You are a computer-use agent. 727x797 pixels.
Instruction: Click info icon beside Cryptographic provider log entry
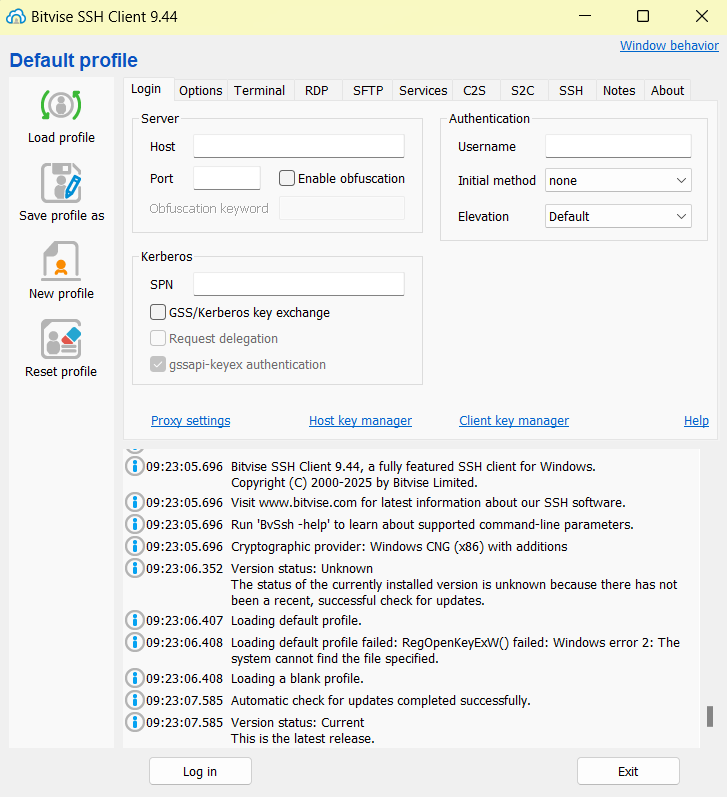tap(135, 546)
